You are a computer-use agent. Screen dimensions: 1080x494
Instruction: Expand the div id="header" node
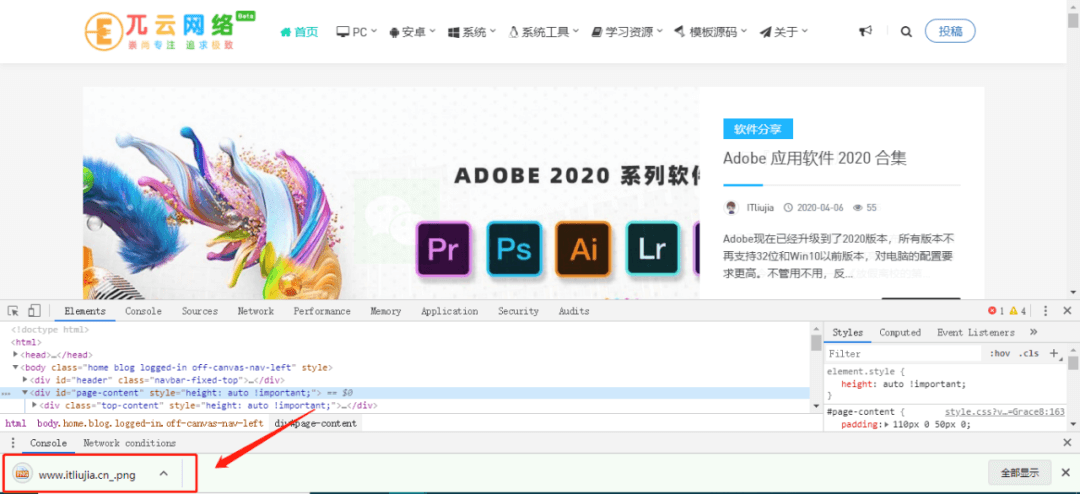[25, 380]
